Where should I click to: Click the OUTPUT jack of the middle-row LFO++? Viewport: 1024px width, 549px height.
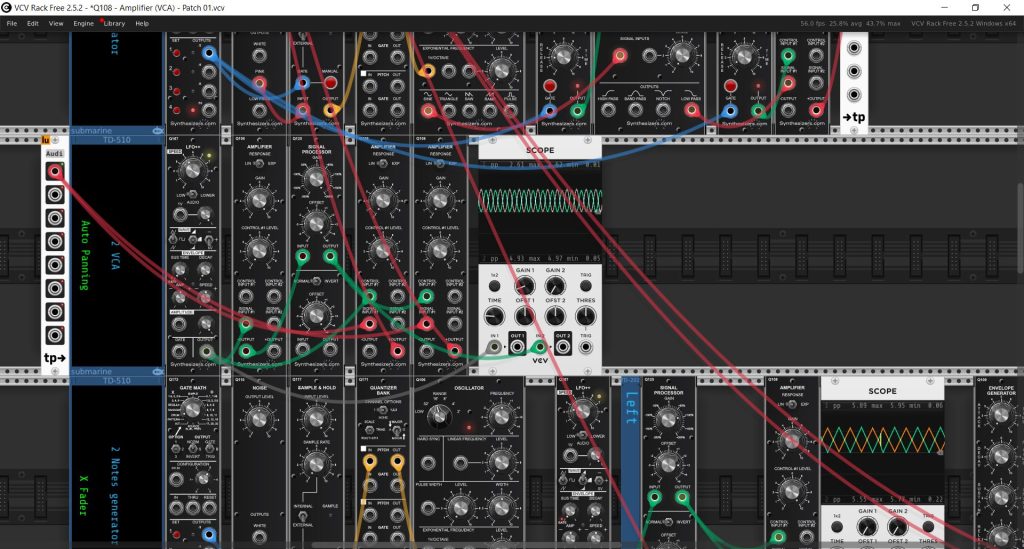point(206,351)
